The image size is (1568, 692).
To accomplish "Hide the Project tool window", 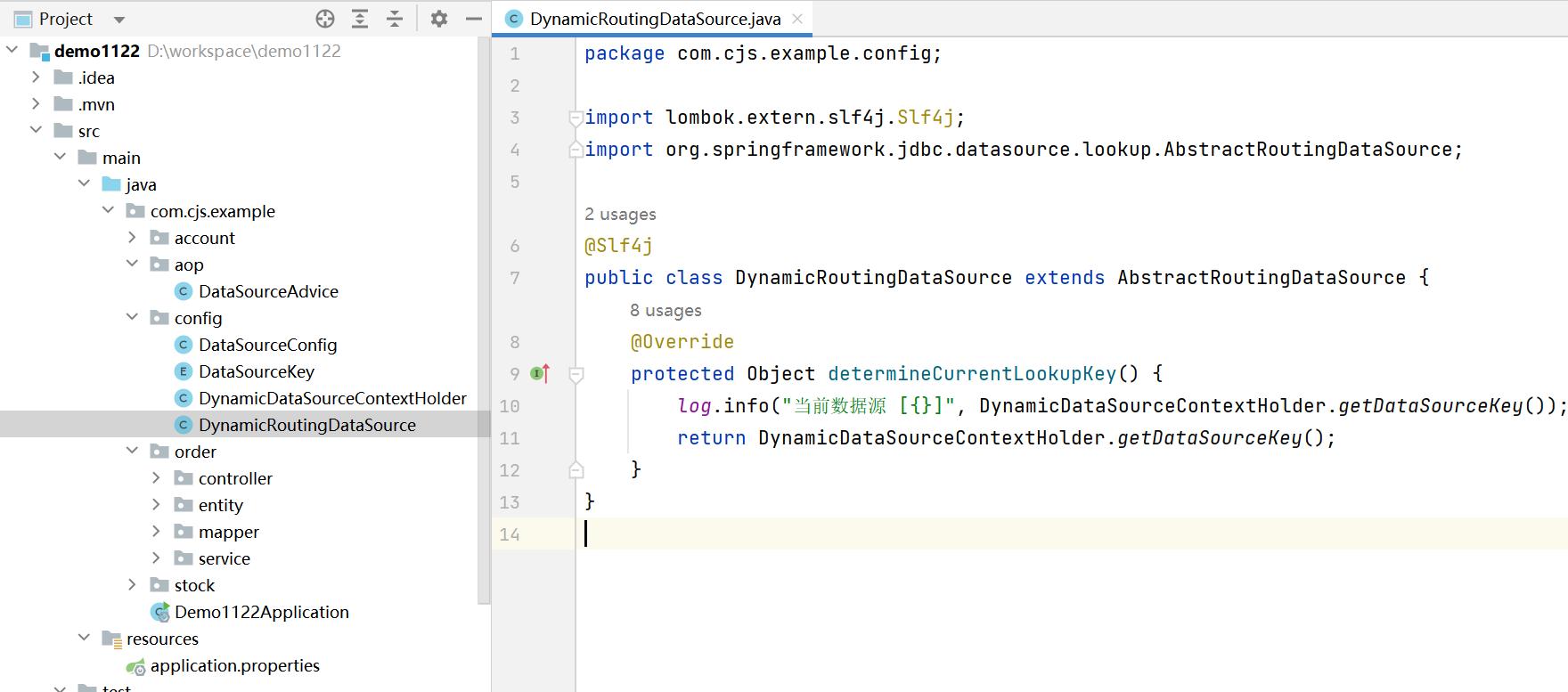I will pyautogui.click(x=474, y=19).
